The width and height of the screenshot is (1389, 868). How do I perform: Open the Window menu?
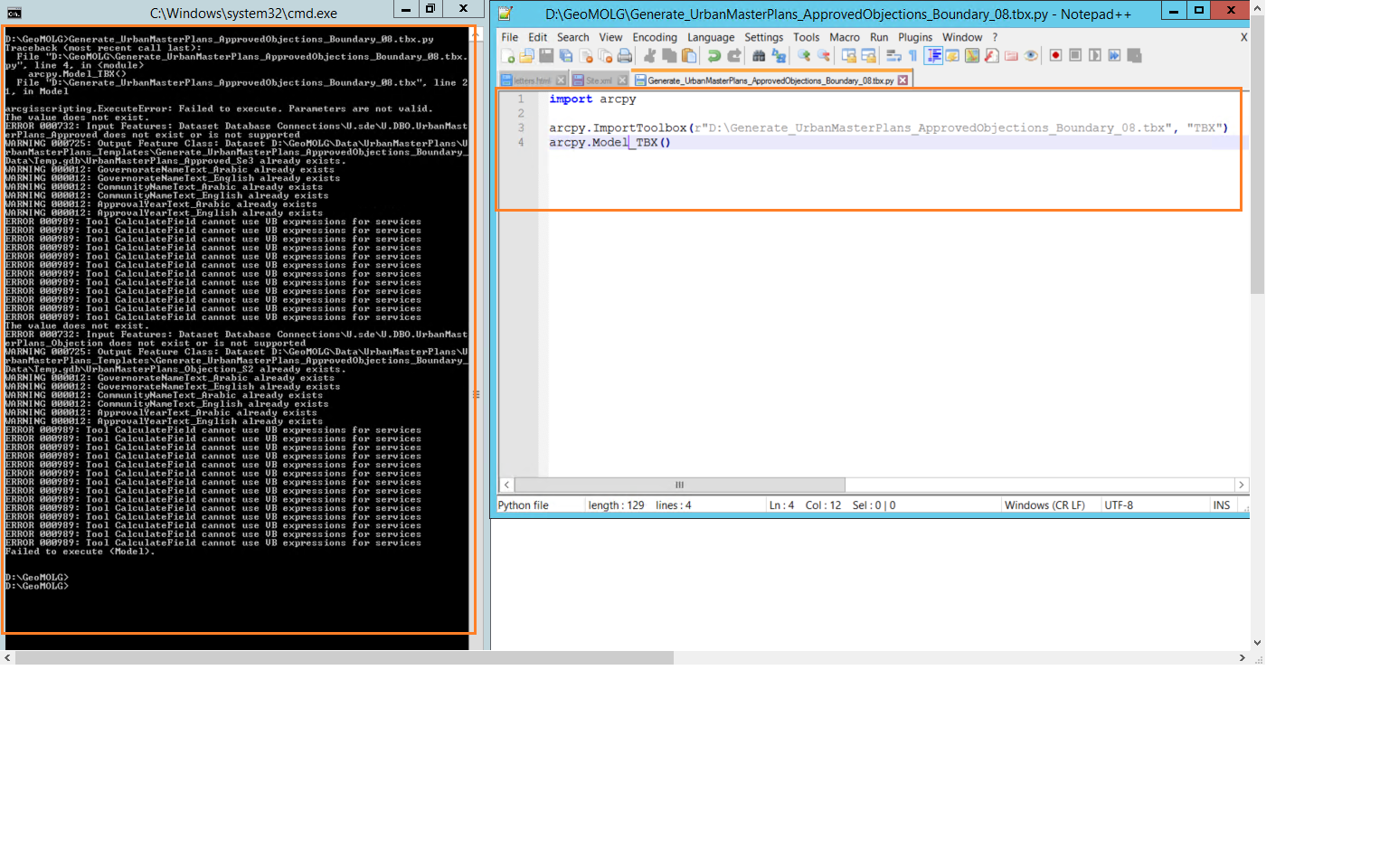962,37
